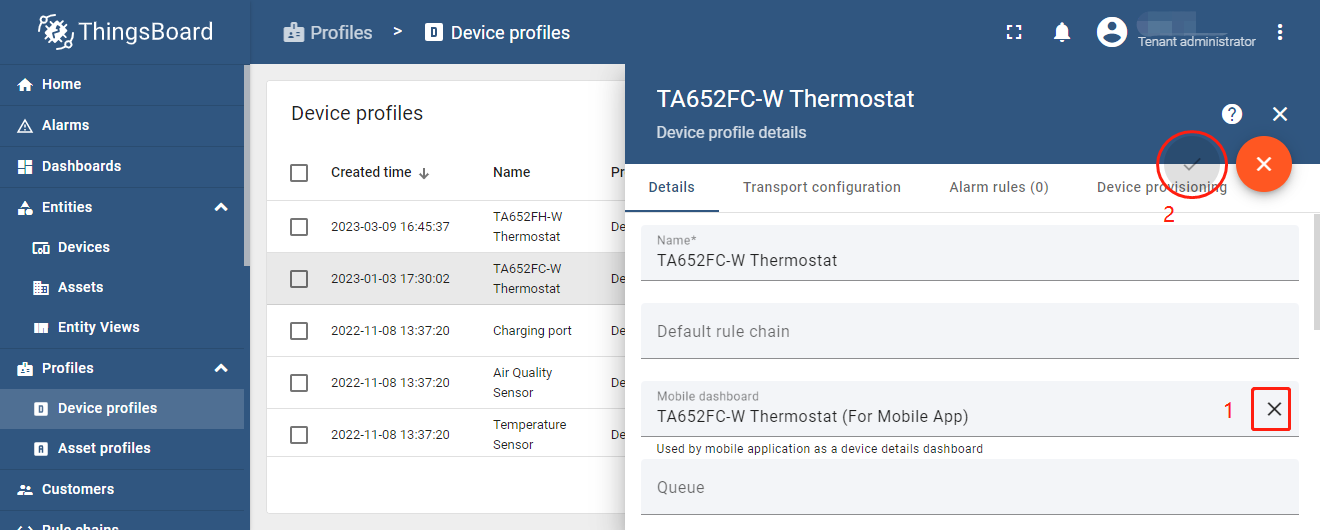Click the Entities shapes icon
Image resolution: width=1320 pixels, height=530 pixels.
click(x=25, y=208)
